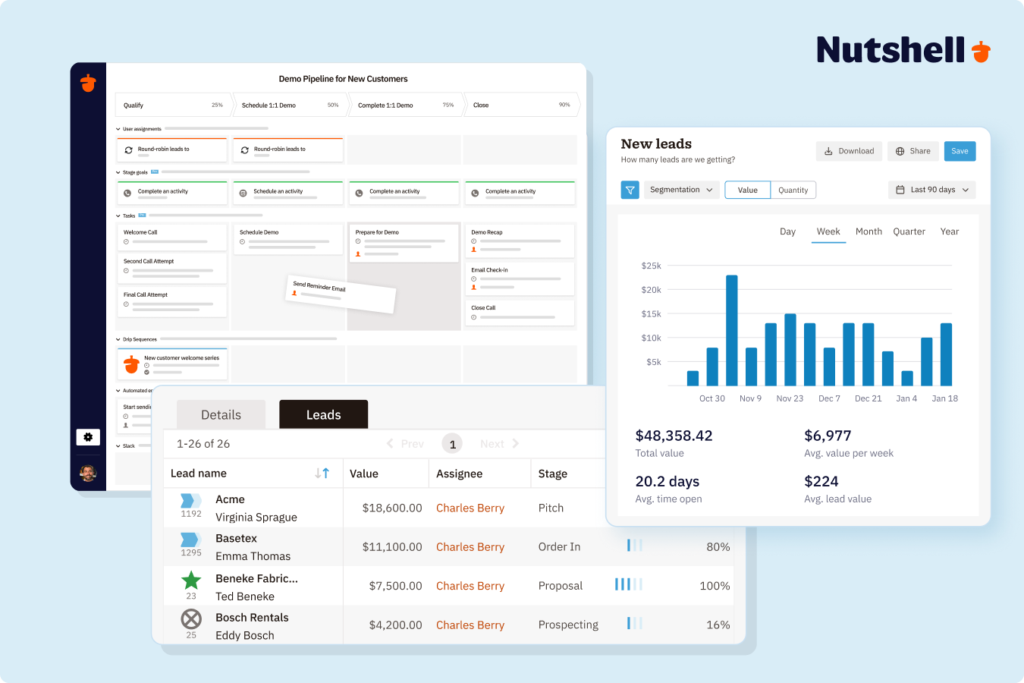
Task: Click the Save button on New leads report
Action: coord(959,151)
